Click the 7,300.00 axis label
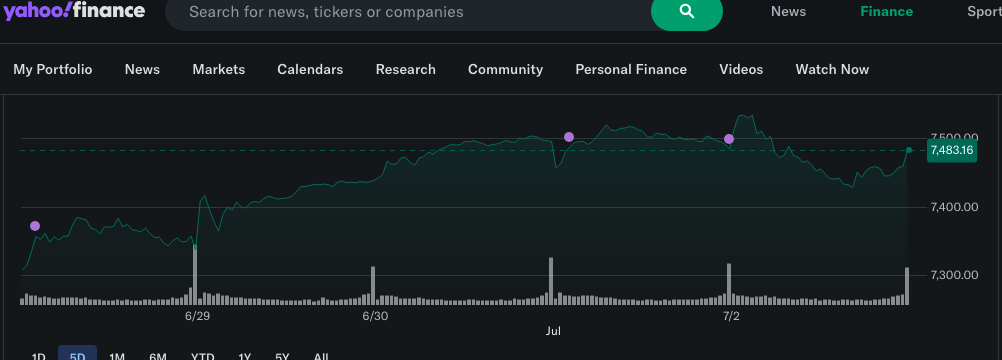 (955, 275)
